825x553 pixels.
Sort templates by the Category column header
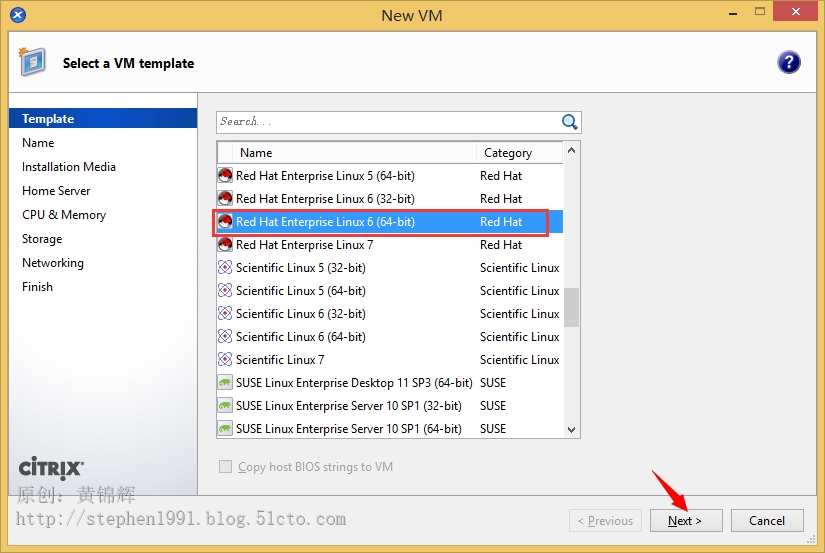520,153
